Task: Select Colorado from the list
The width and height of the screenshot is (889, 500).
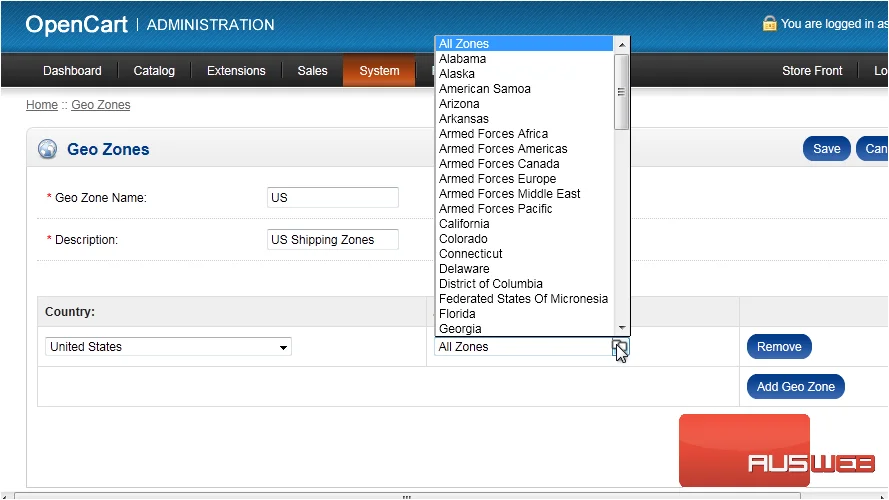Action: (524, 239)
